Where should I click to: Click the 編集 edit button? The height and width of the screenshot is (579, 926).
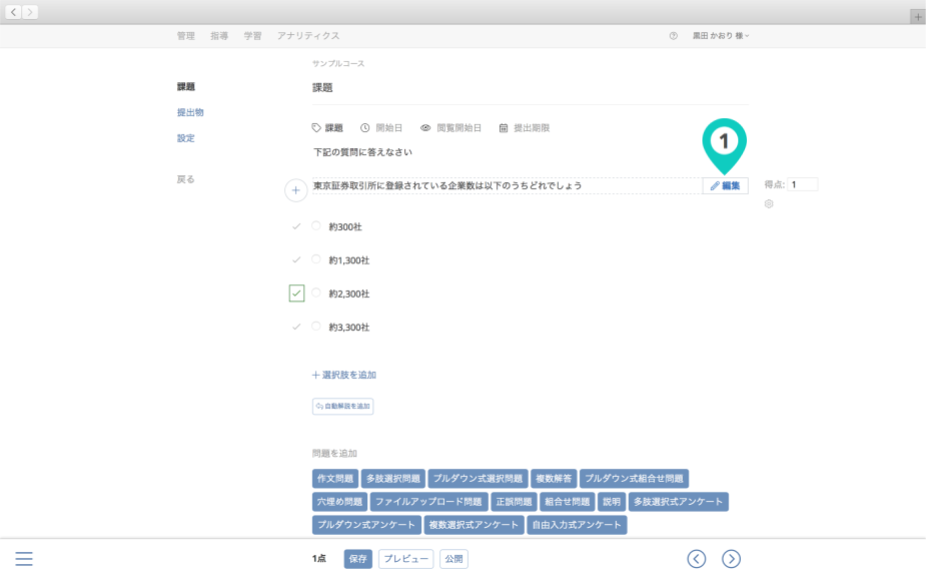point(725,186)
